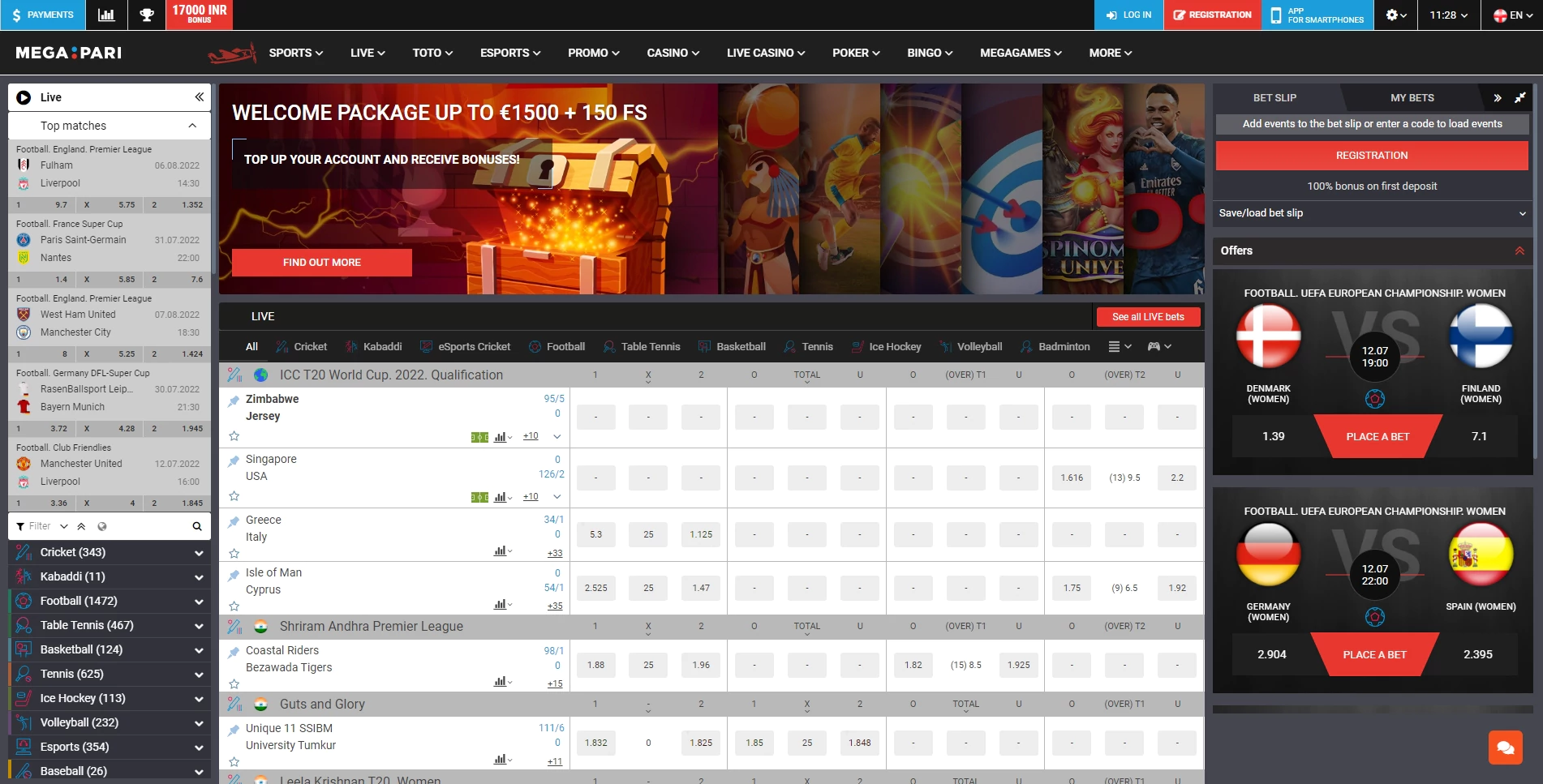Select the Ice Hockey live filter tab
This screenshot has width=1543, height=784.
point(886,346)
